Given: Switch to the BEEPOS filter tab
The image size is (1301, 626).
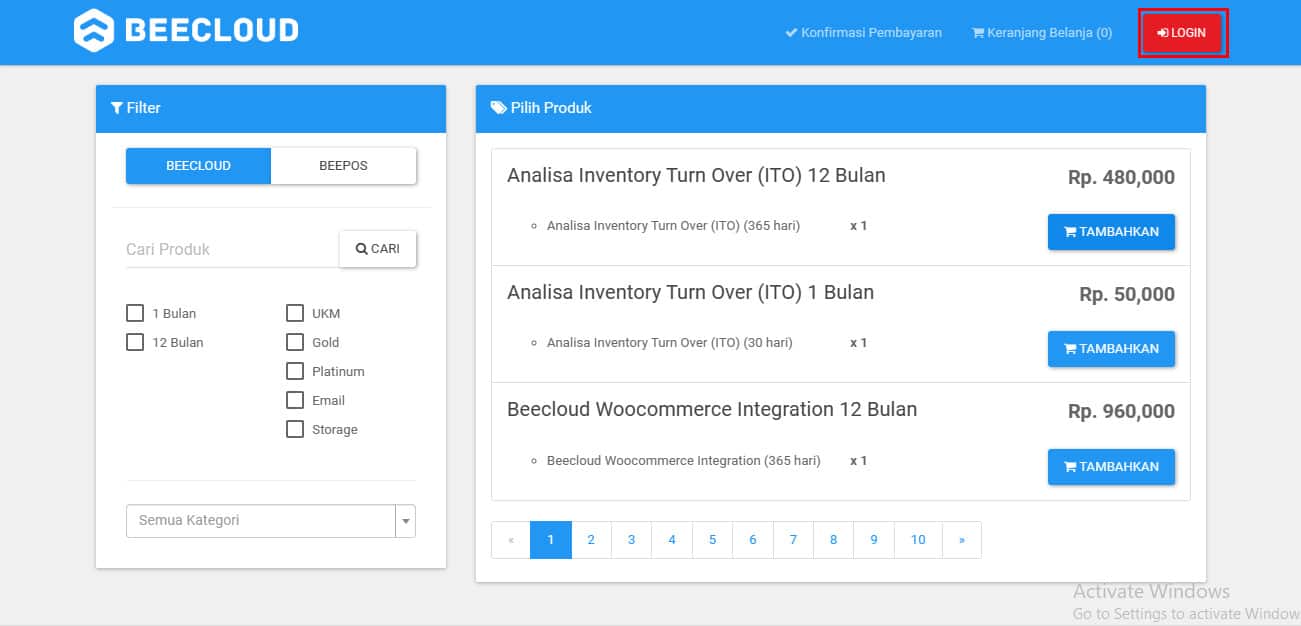Looking at the screenshot, I should point(343,166).
